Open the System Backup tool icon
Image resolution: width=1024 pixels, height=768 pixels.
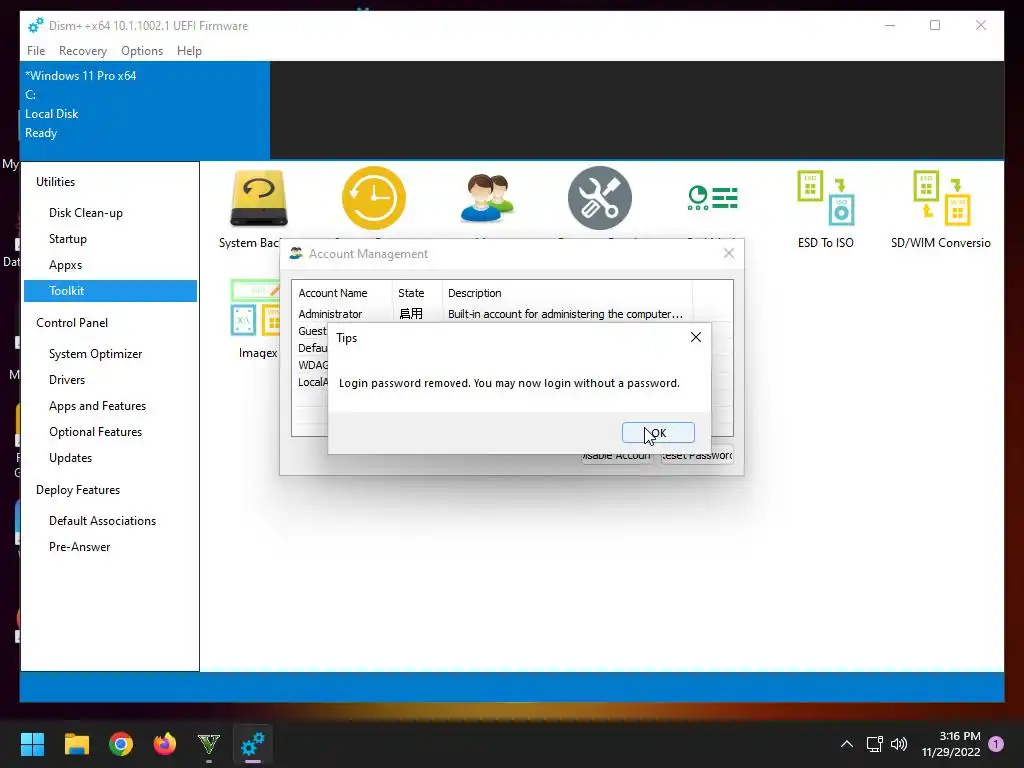click(259, 199)
